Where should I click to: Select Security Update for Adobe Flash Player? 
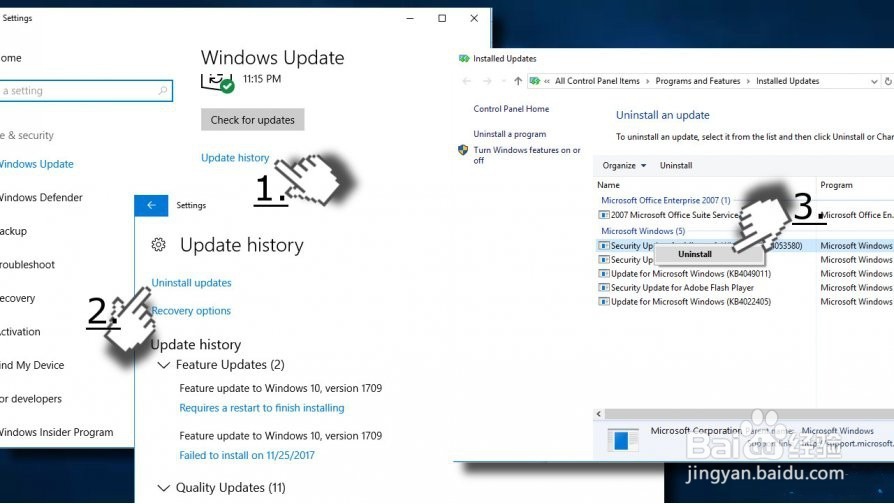pos(682,288)
